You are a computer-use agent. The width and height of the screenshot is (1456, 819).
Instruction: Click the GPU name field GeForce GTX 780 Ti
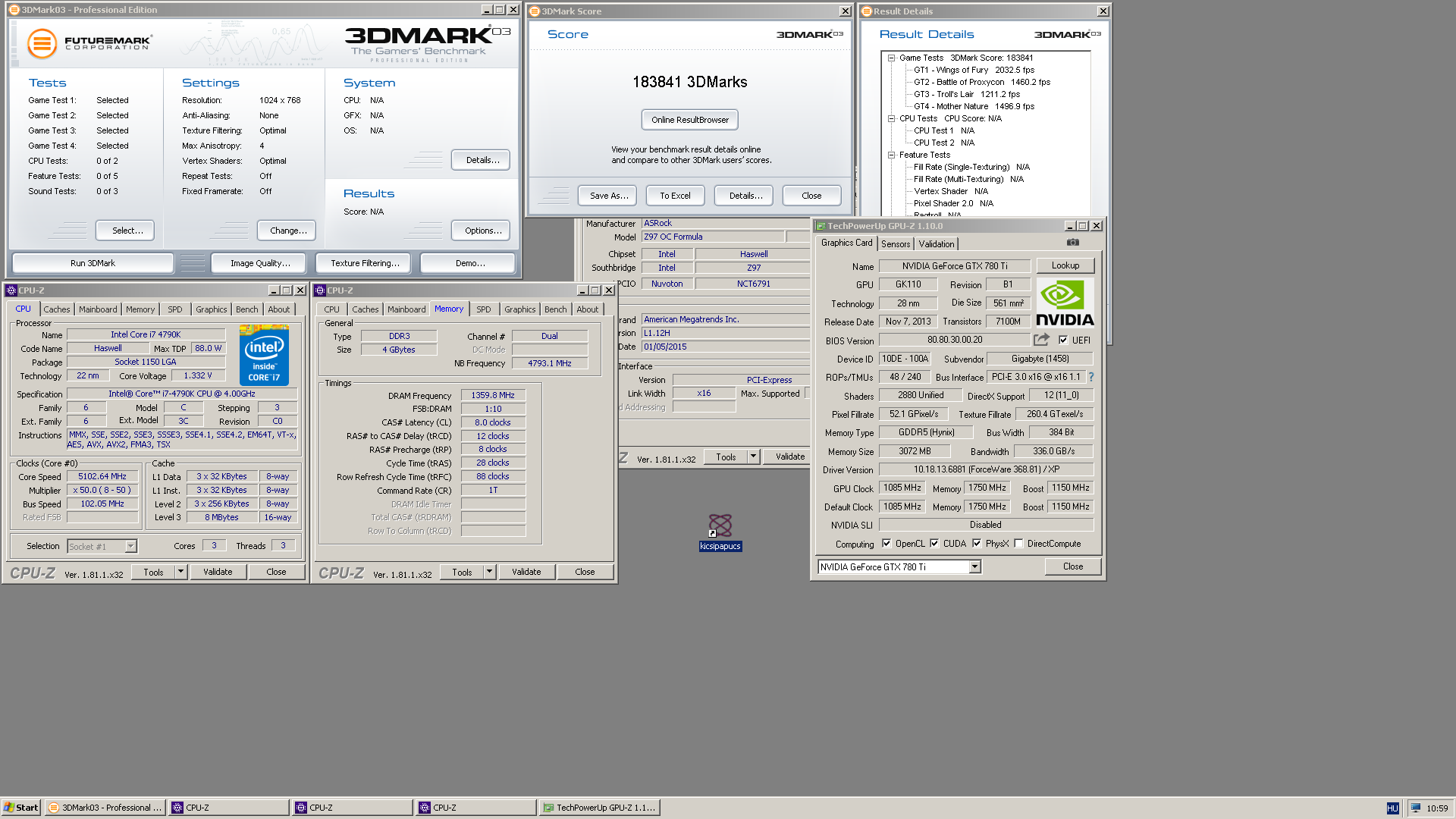955,266
